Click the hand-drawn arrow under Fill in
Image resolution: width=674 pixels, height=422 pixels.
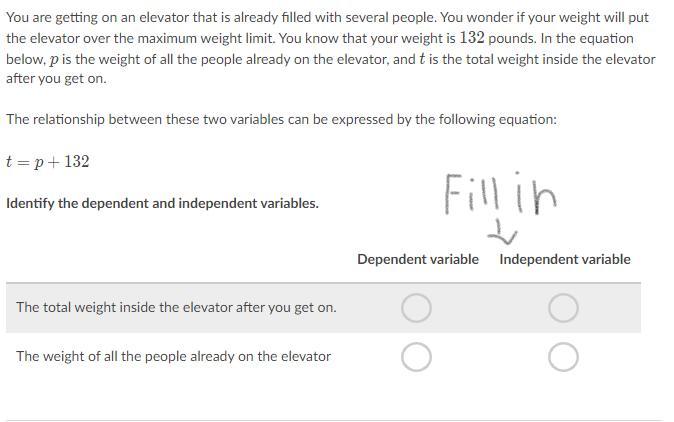pos(502,232)
